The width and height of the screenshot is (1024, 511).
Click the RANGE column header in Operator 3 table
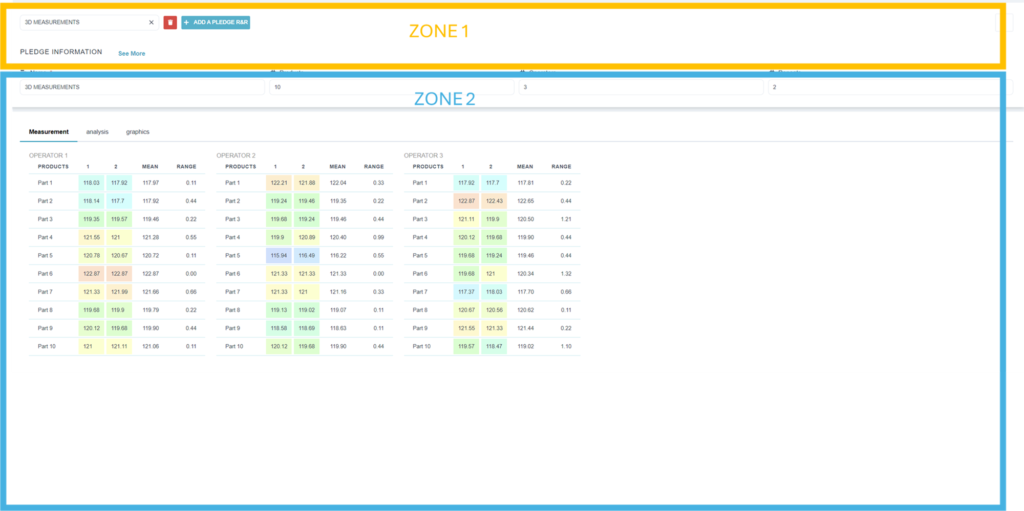pos(562,167)
